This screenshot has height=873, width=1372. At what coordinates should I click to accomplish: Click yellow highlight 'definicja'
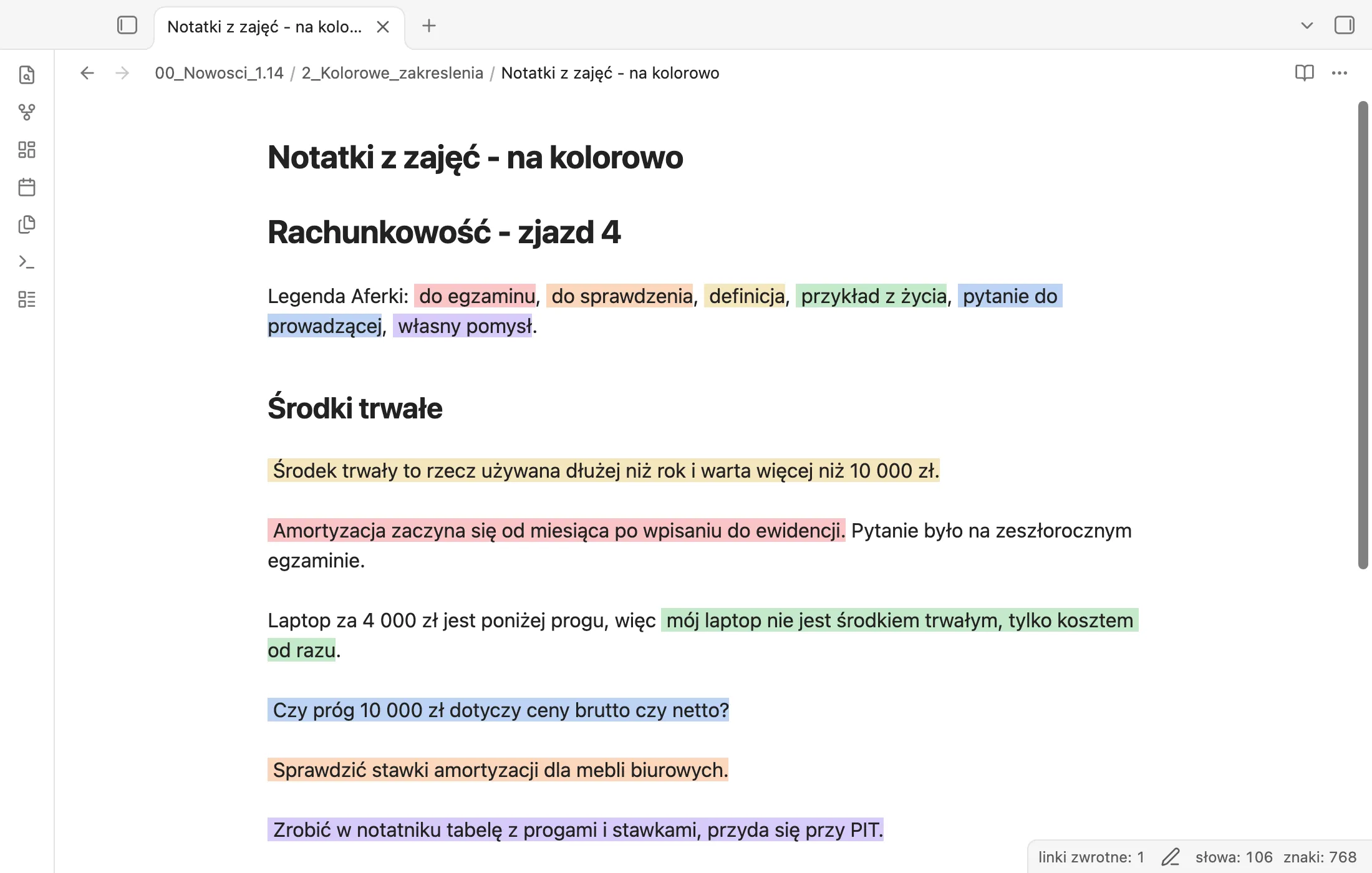coord(745,296)
